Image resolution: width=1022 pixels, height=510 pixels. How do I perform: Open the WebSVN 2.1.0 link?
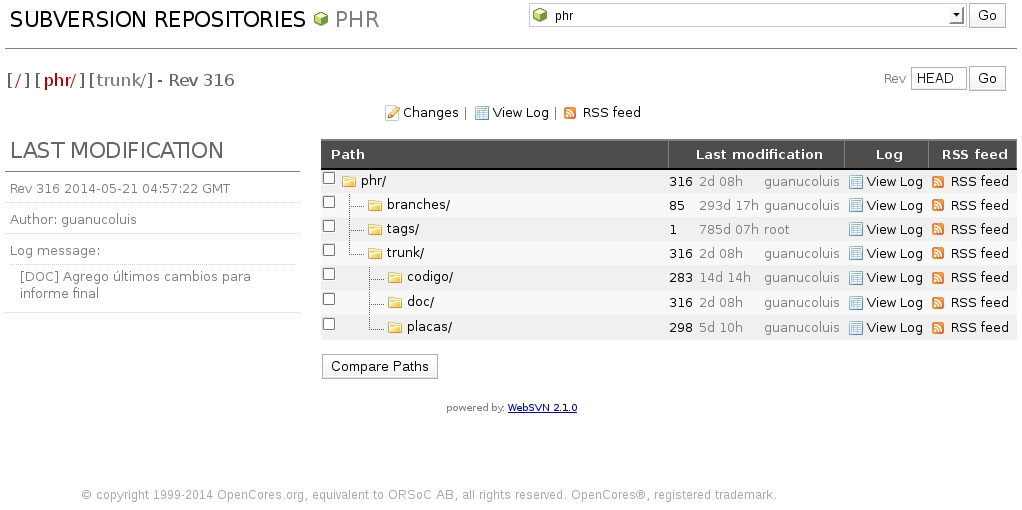click(x=542, y=408)
